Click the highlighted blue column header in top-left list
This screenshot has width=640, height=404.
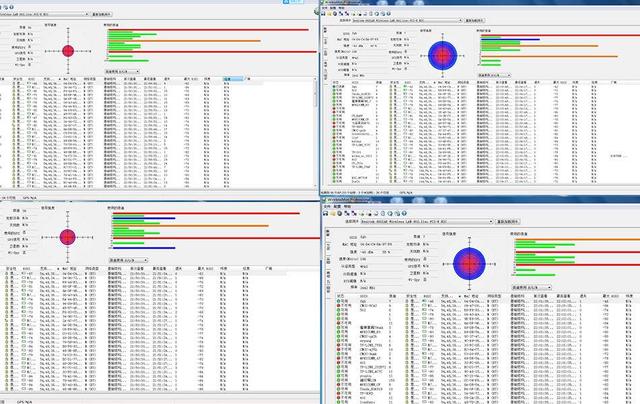(x=233, y=79)
